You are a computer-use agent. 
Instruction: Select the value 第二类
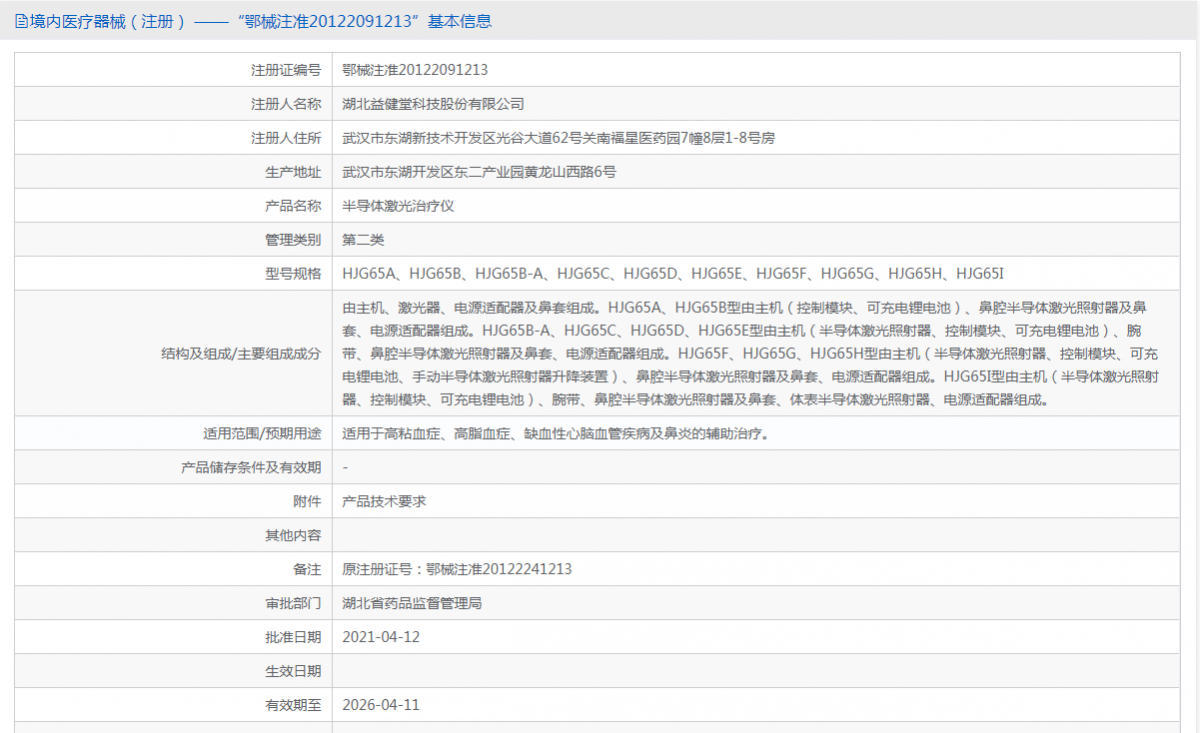(363, 240)
